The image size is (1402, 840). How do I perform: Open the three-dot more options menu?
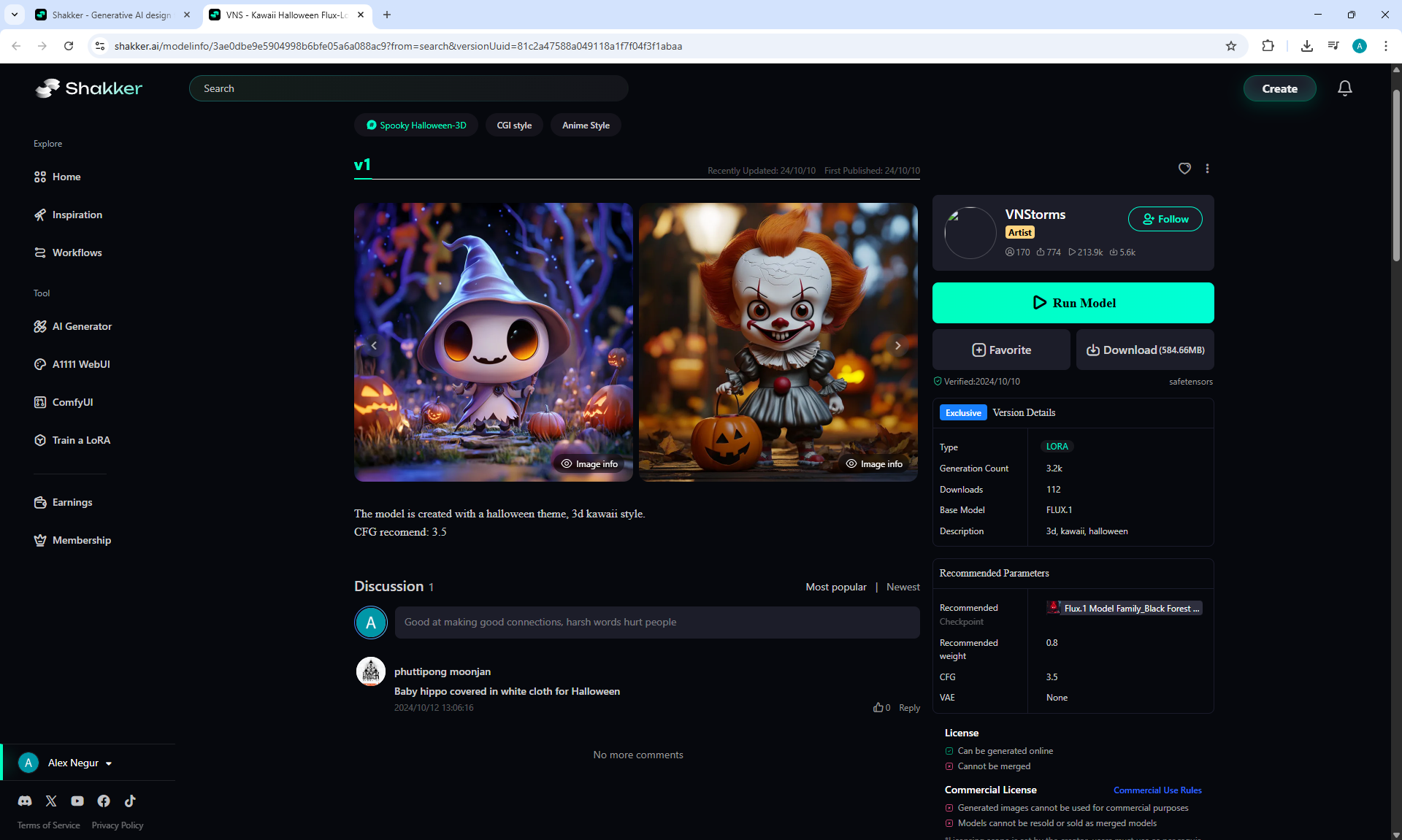click(x=1207, y=169)
